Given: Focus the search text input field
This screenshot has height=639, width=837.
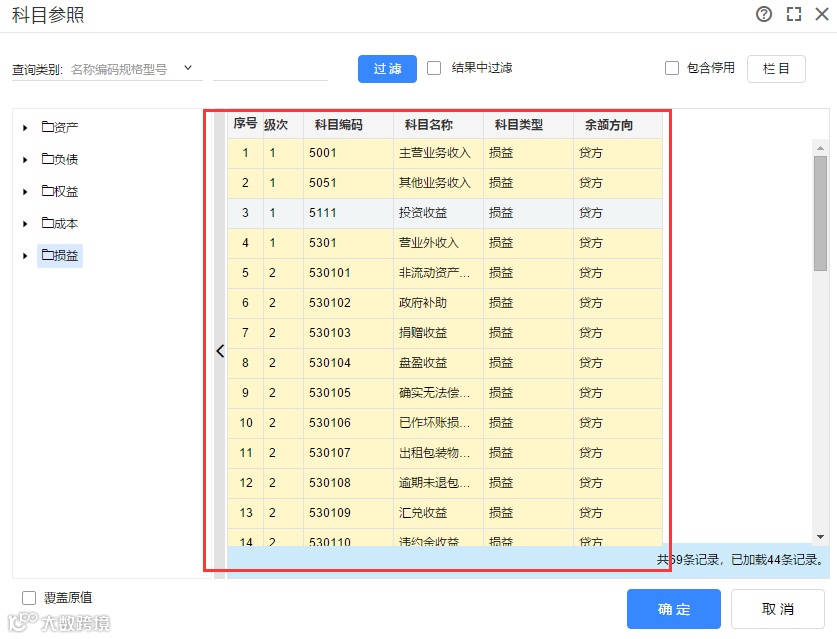Looking at the screenshot, I should pyautogui.click(x=270, y=69).
